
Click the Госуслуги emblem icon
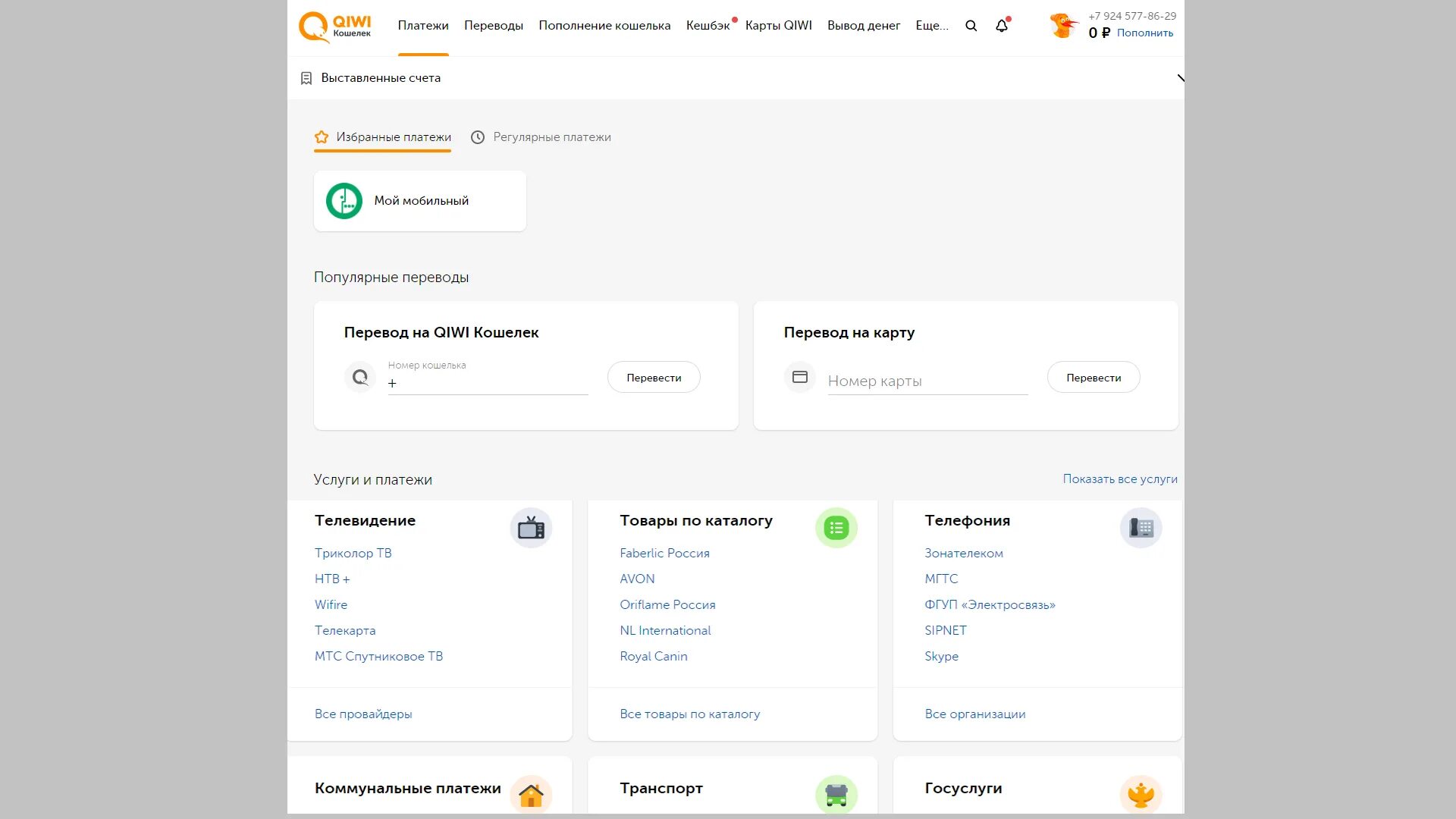click(x=1141, y=795)
